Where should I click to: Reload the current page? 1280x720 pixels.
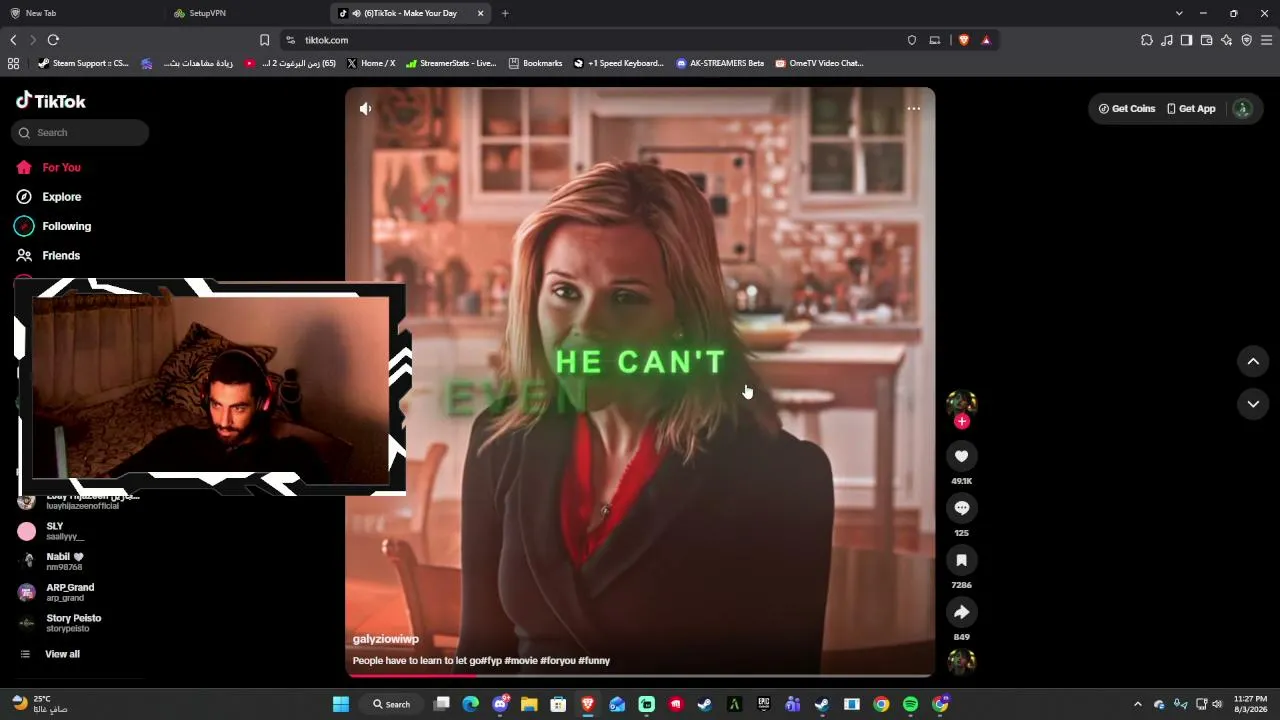tap(53, 40)
